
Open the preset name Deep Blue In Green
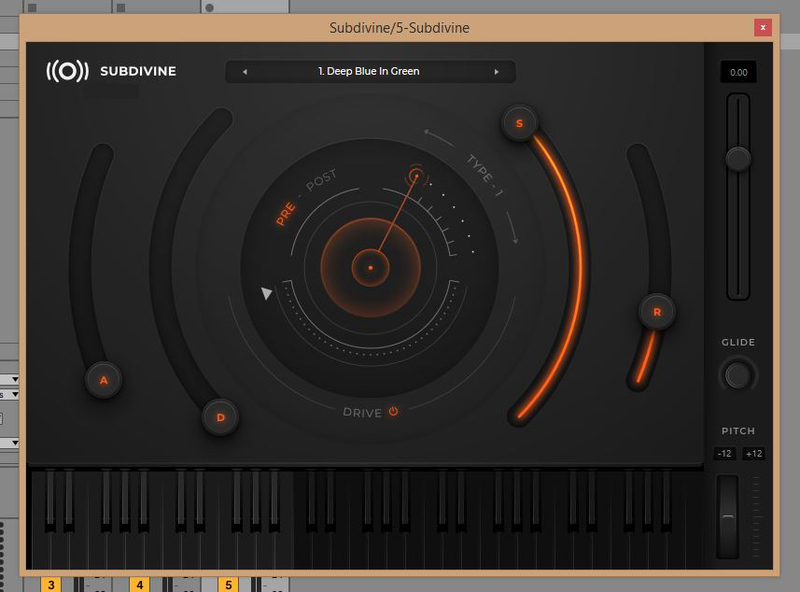pyautogui.click(x=368, y=71)
